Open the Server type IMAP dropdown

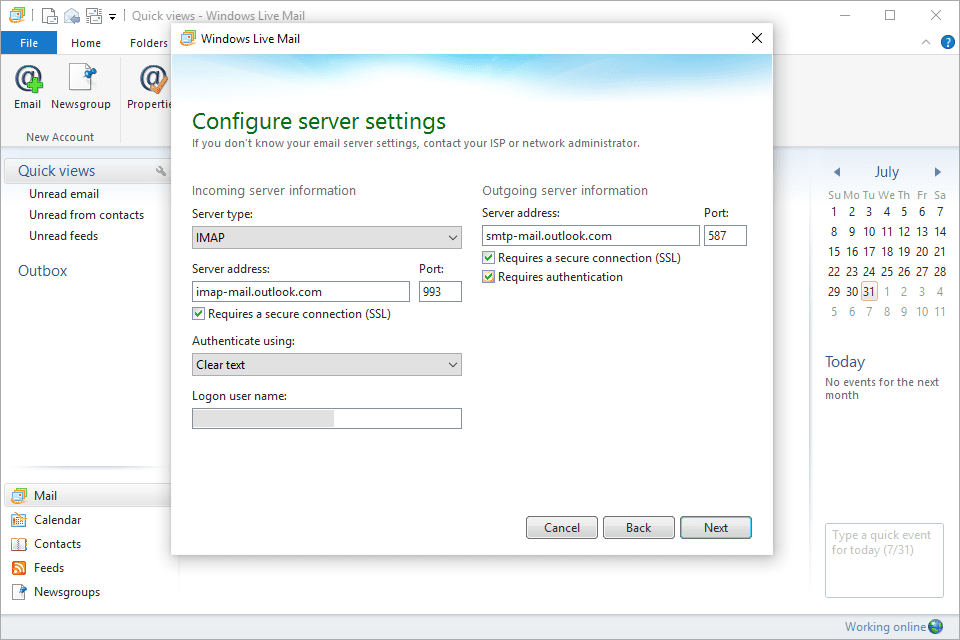point(327,238)
